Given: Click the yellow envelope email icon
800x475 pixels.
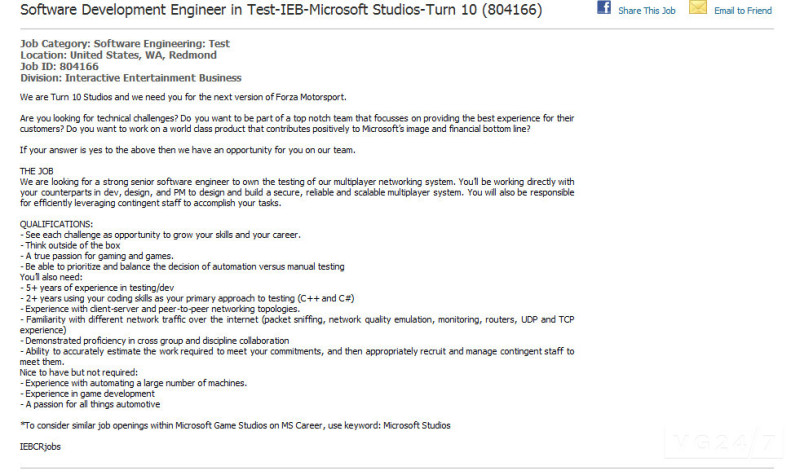Looking at the screenshot, I should pos(697,8).
